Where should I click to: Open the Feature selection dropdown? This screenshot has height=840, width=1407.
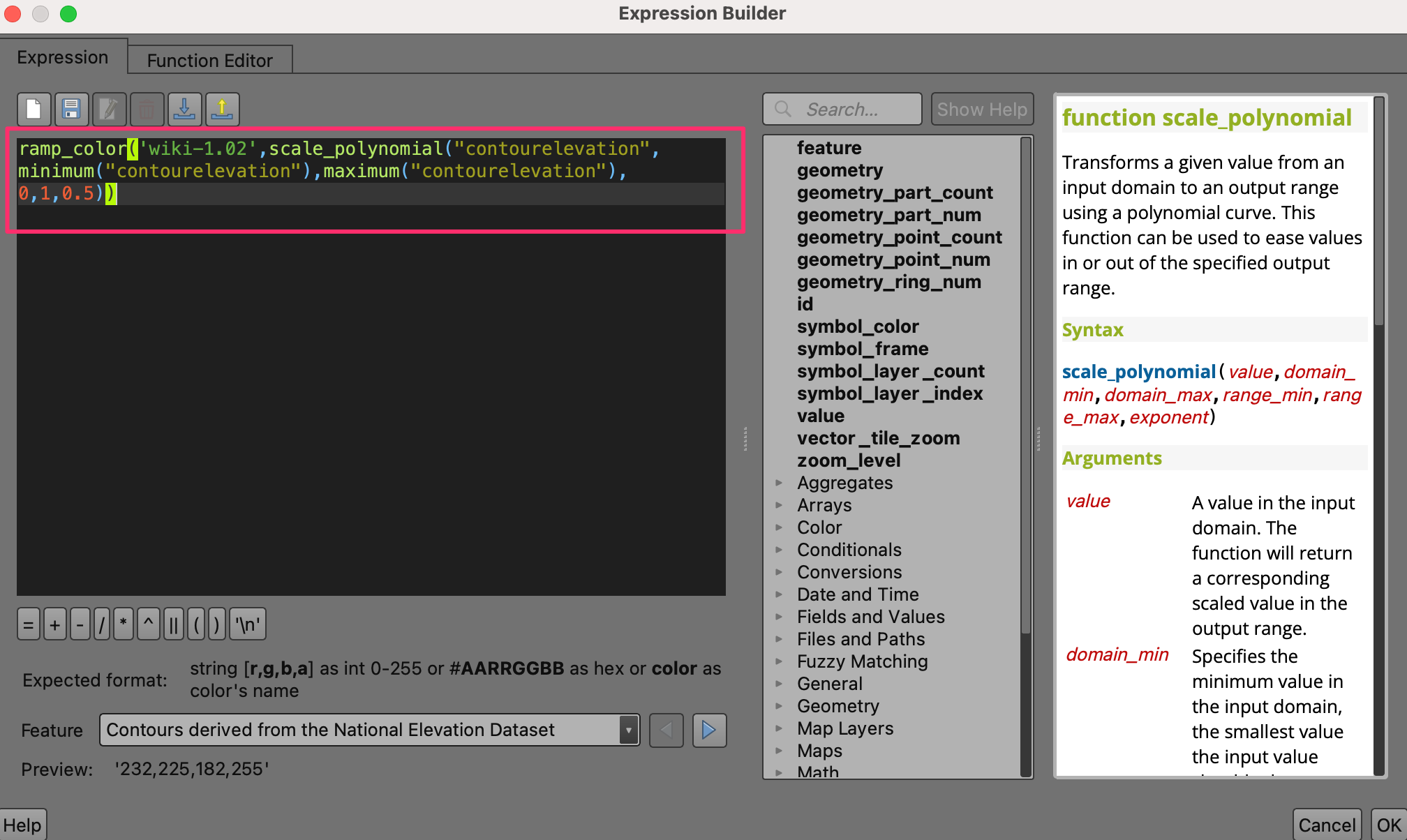628,730
